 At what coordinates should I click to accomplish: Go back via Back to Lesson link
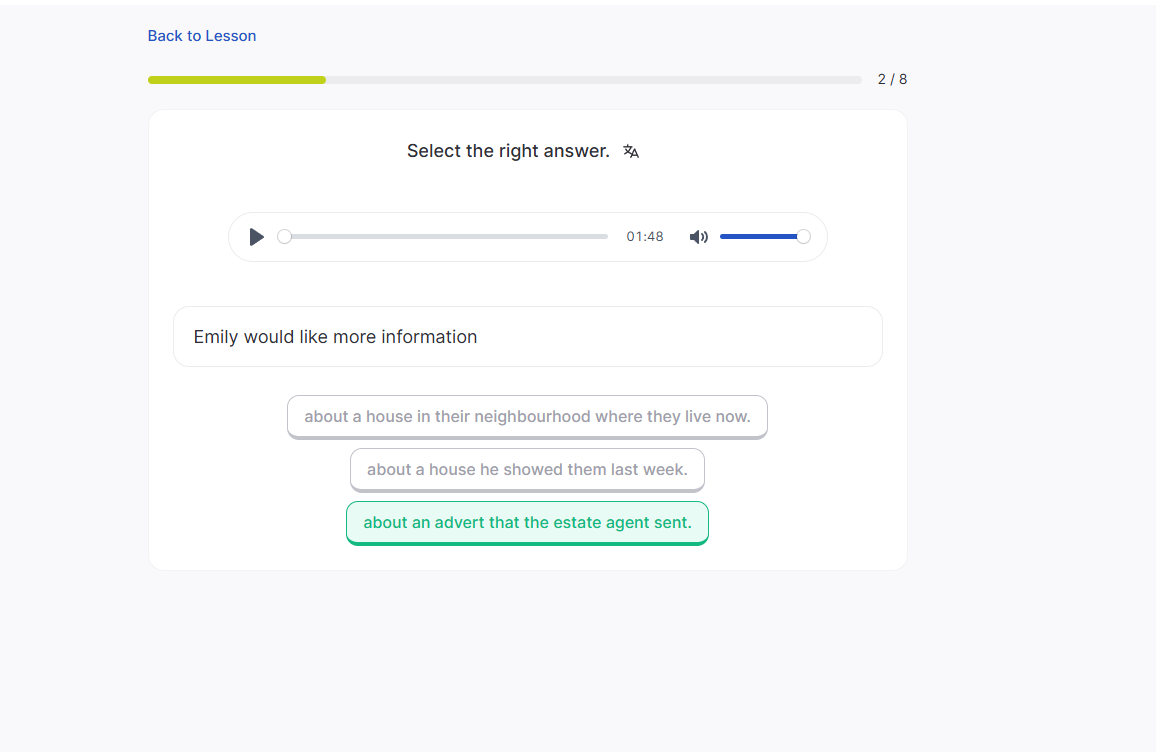[x=202, y=36]
